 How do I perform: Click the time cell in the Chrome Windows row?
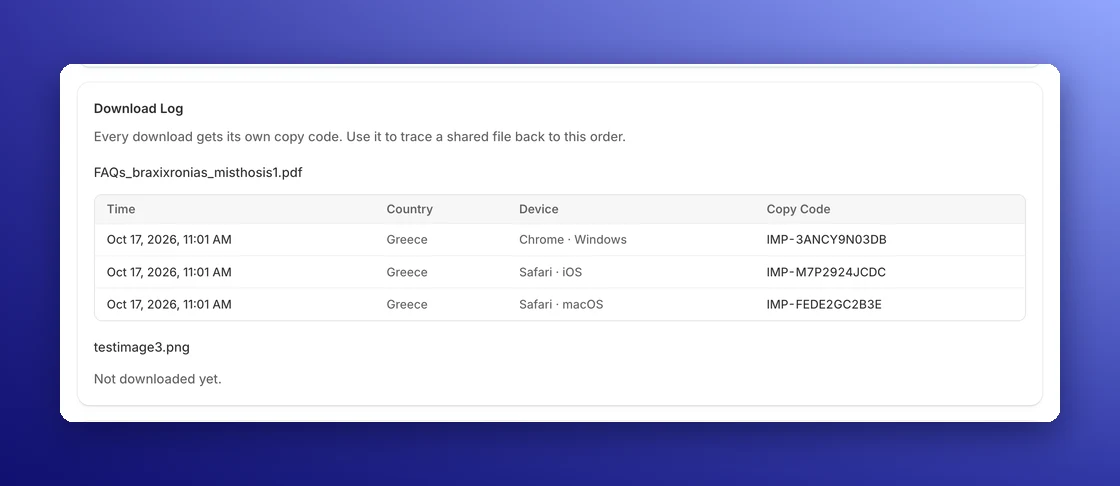click(169, 240)
